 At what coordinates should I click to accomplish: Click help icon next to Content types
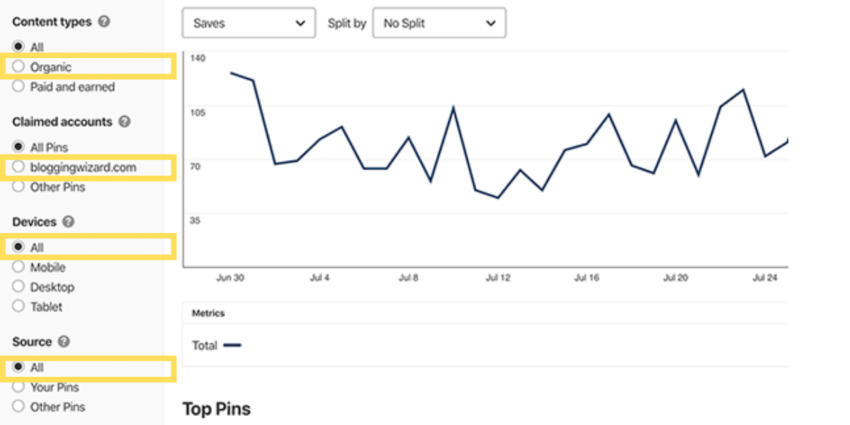pos(105,21)
